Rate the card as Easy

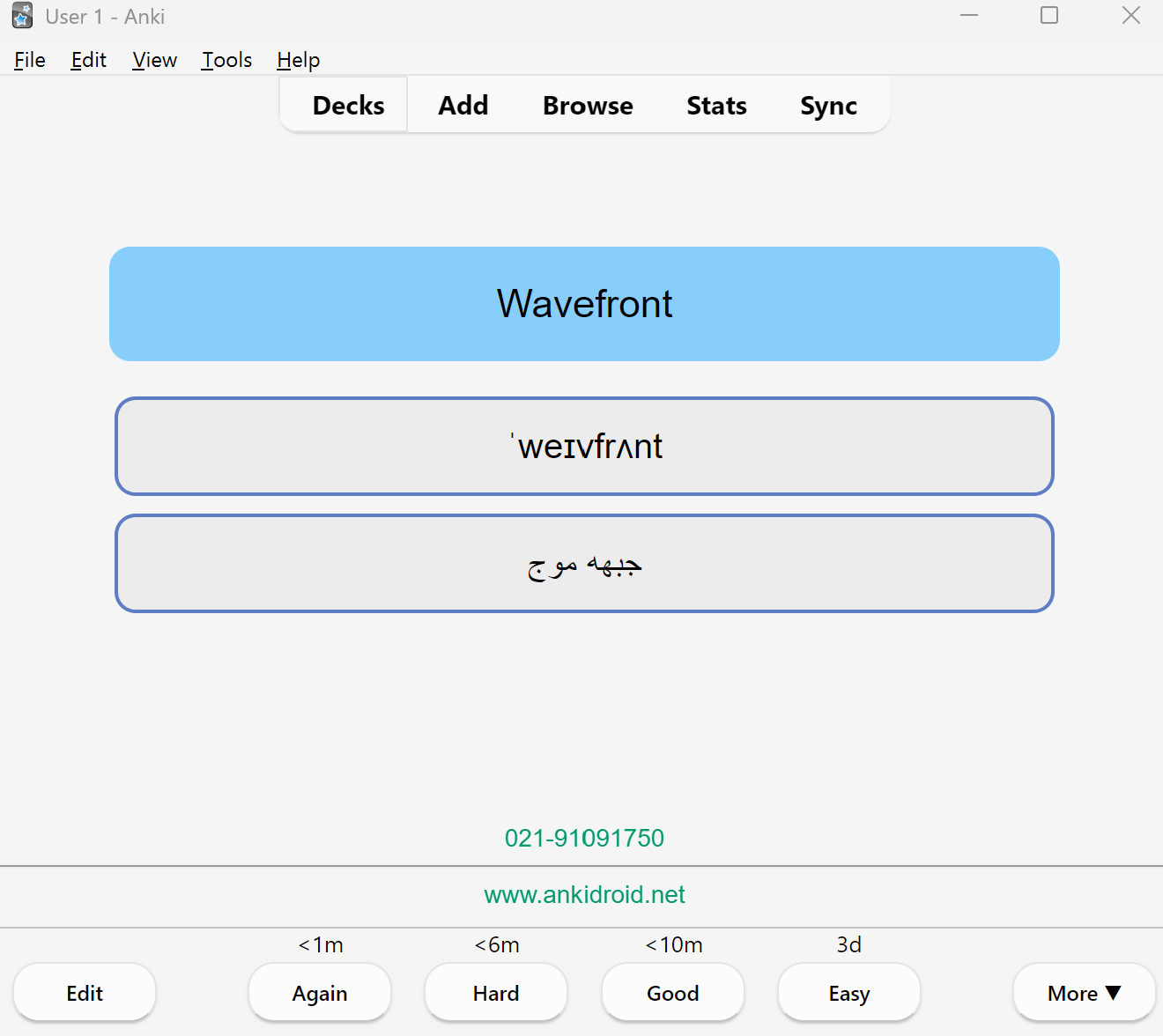[849, 993]
